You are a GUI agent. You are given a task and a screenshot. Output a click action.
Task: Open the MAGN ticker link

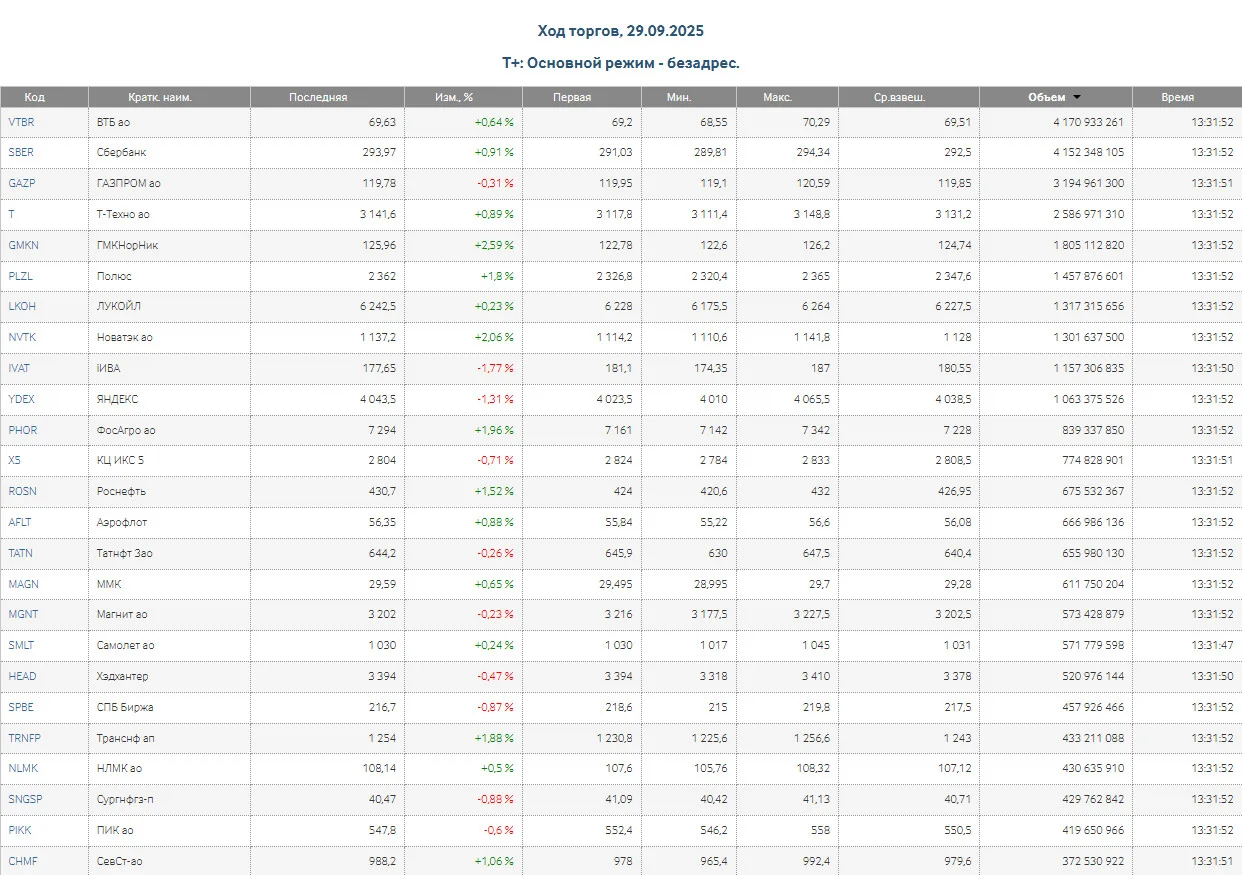23,584
